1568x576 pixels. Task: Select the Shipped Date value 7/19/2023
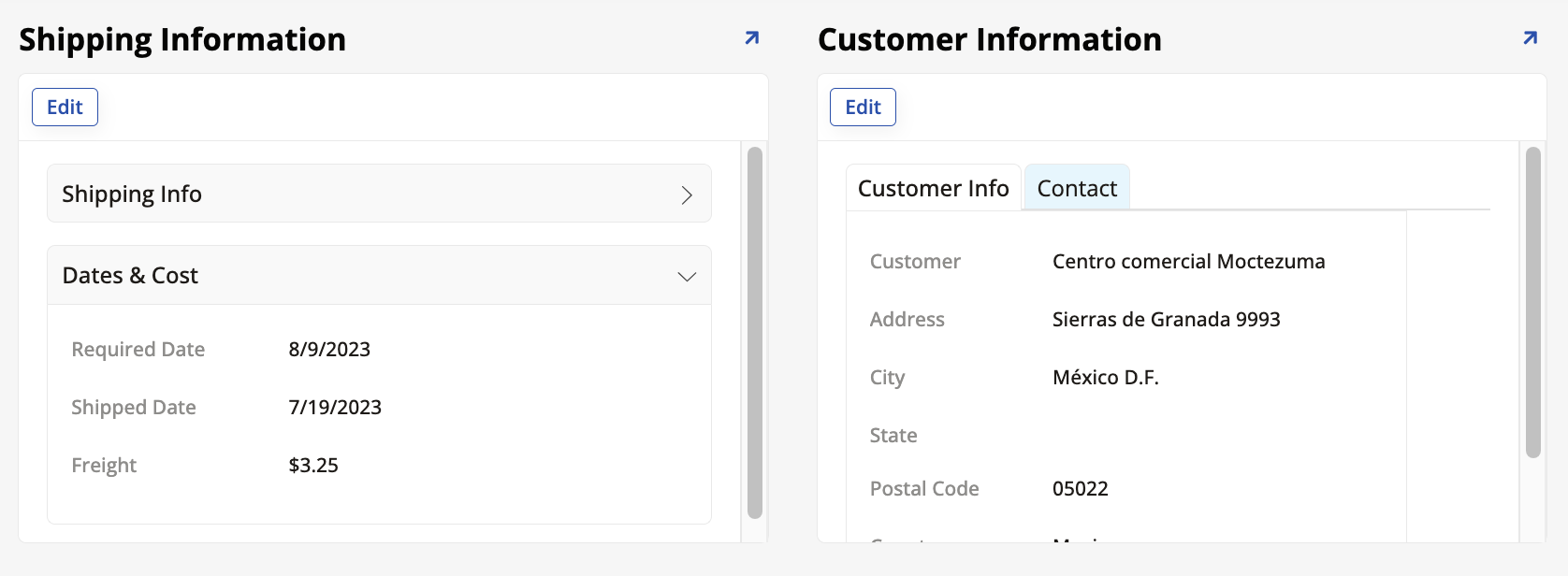click(x=335, y=408)
